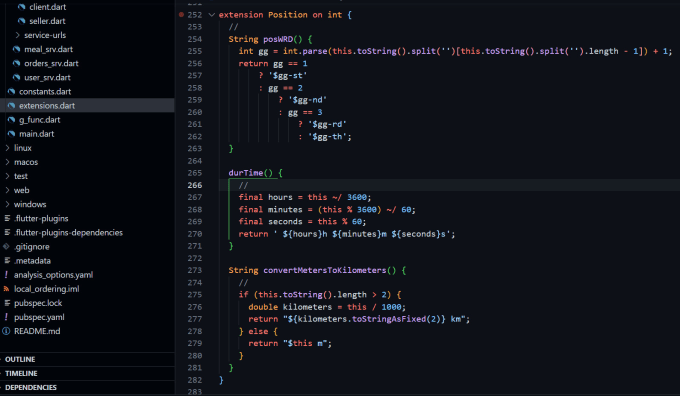
Task: Open g_func.dart file
Action: pyautogui.click(x=39, y=120)
